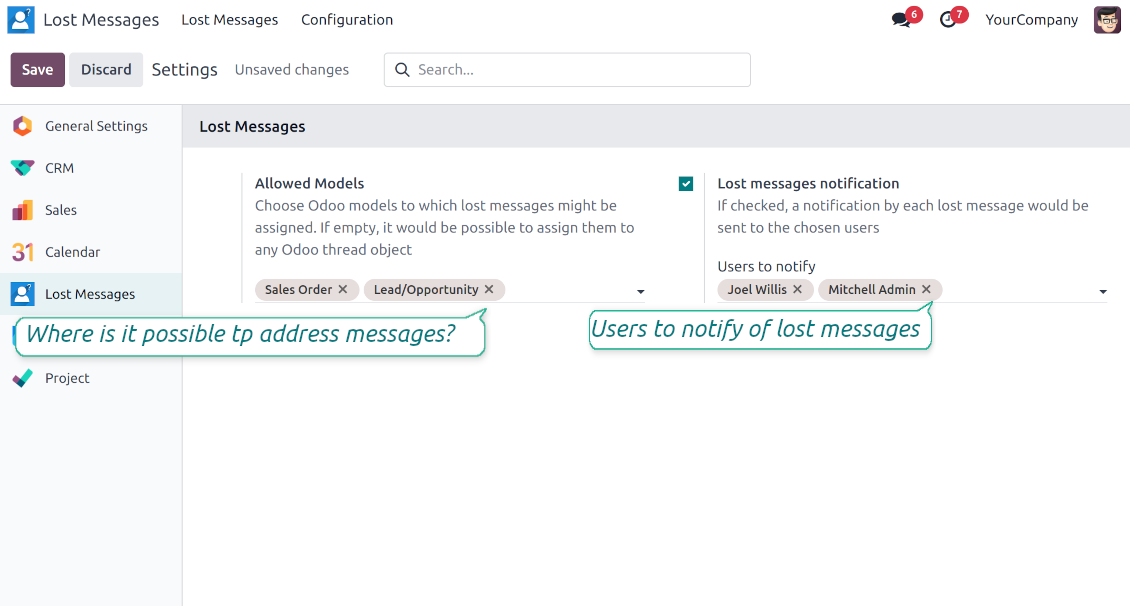Select the Sales icon in sidebar
The width and height of the screenshot is (1130, 606).
[22, 210]
